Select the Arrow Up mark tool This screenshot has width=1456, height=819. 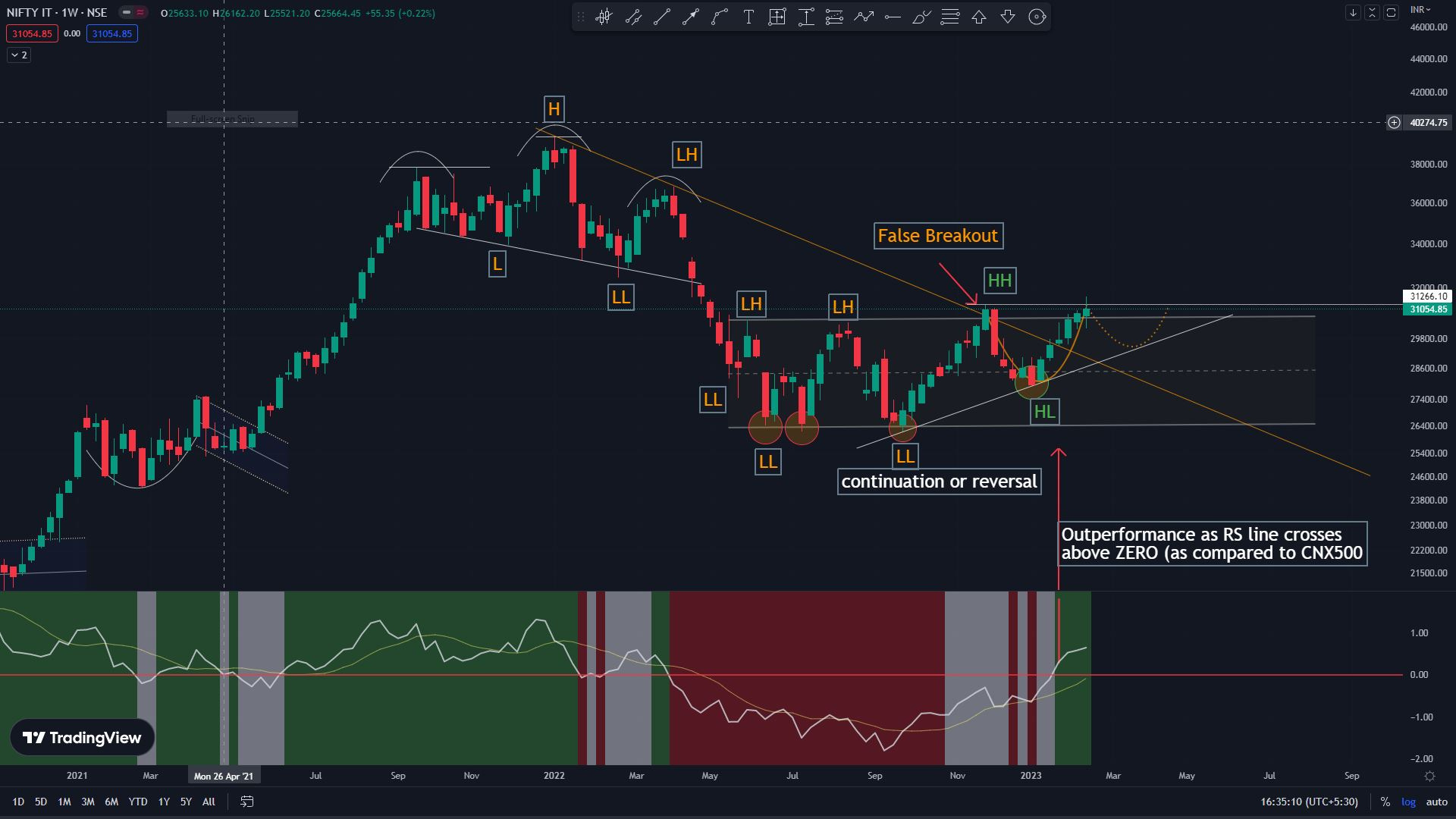(979, 17)
